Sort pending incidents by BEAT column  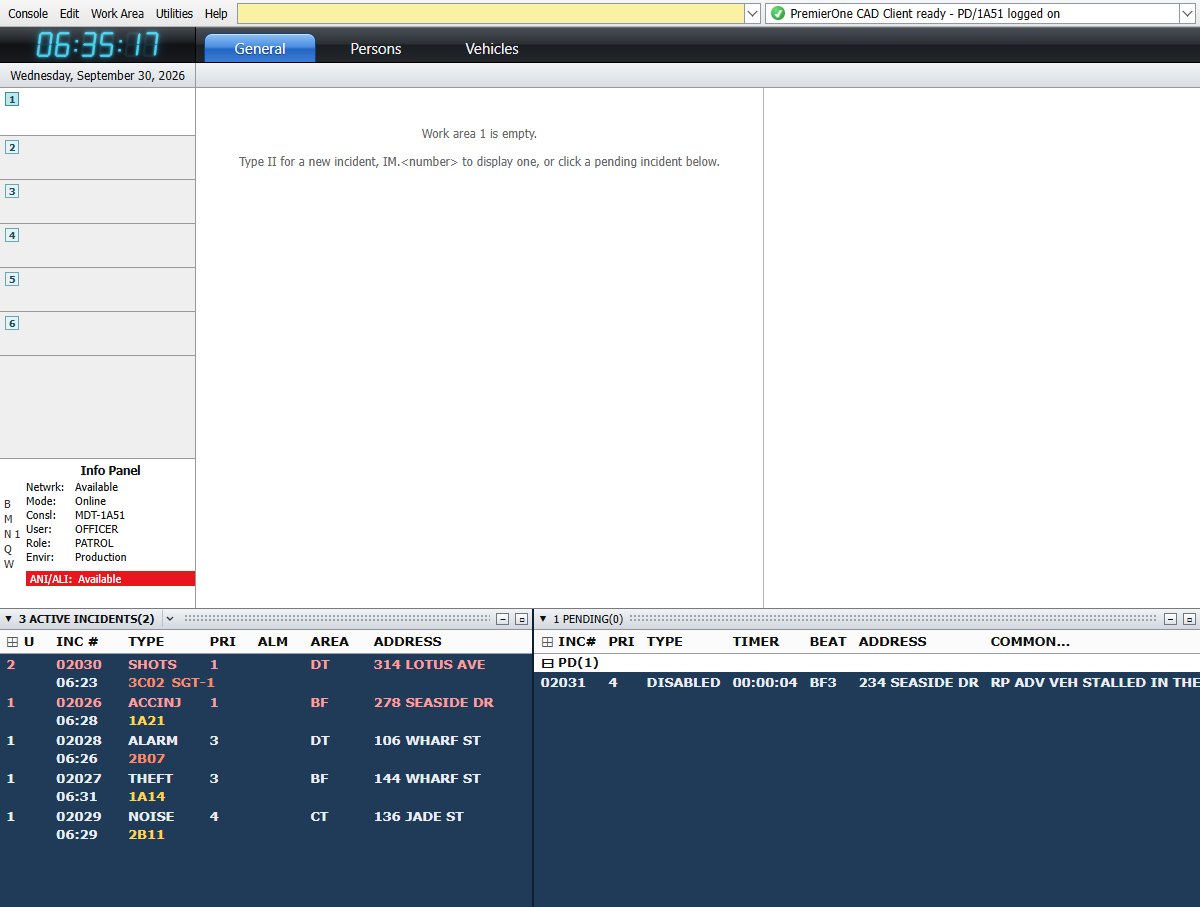[828, 642]
